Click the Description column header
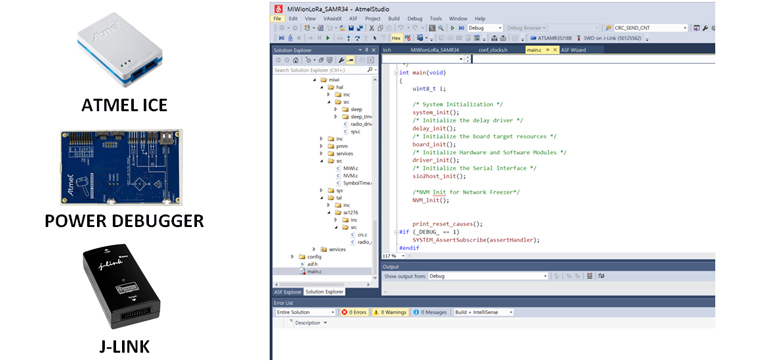This screenshot has height=364, width=760. pyautogui.click(x=307, y=323)
